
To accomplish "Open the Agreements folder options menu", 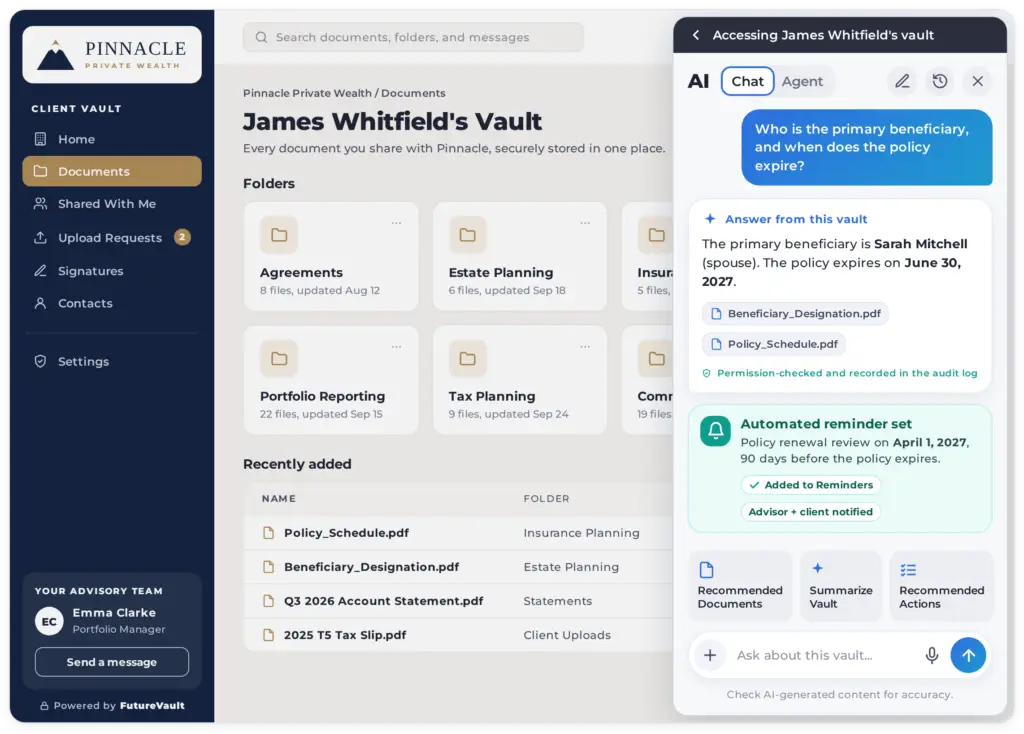I will (x=396, y=223).
